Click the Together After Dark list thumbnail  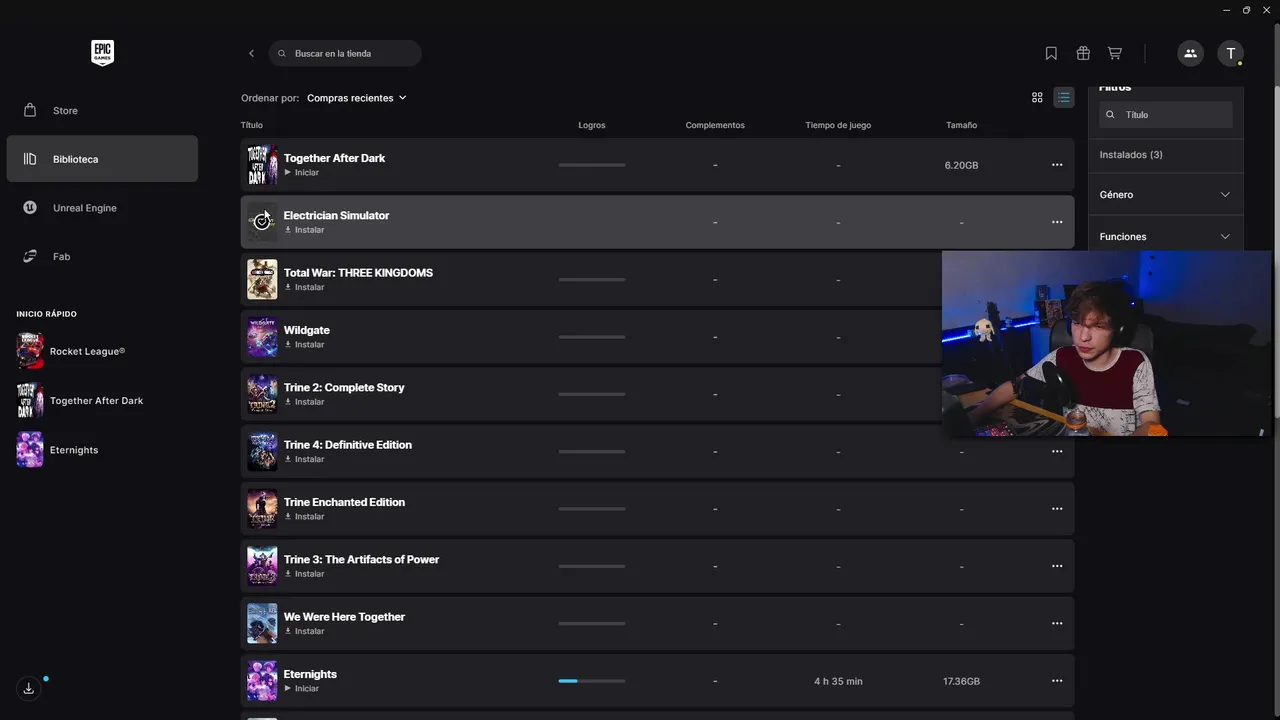[262, 164]
